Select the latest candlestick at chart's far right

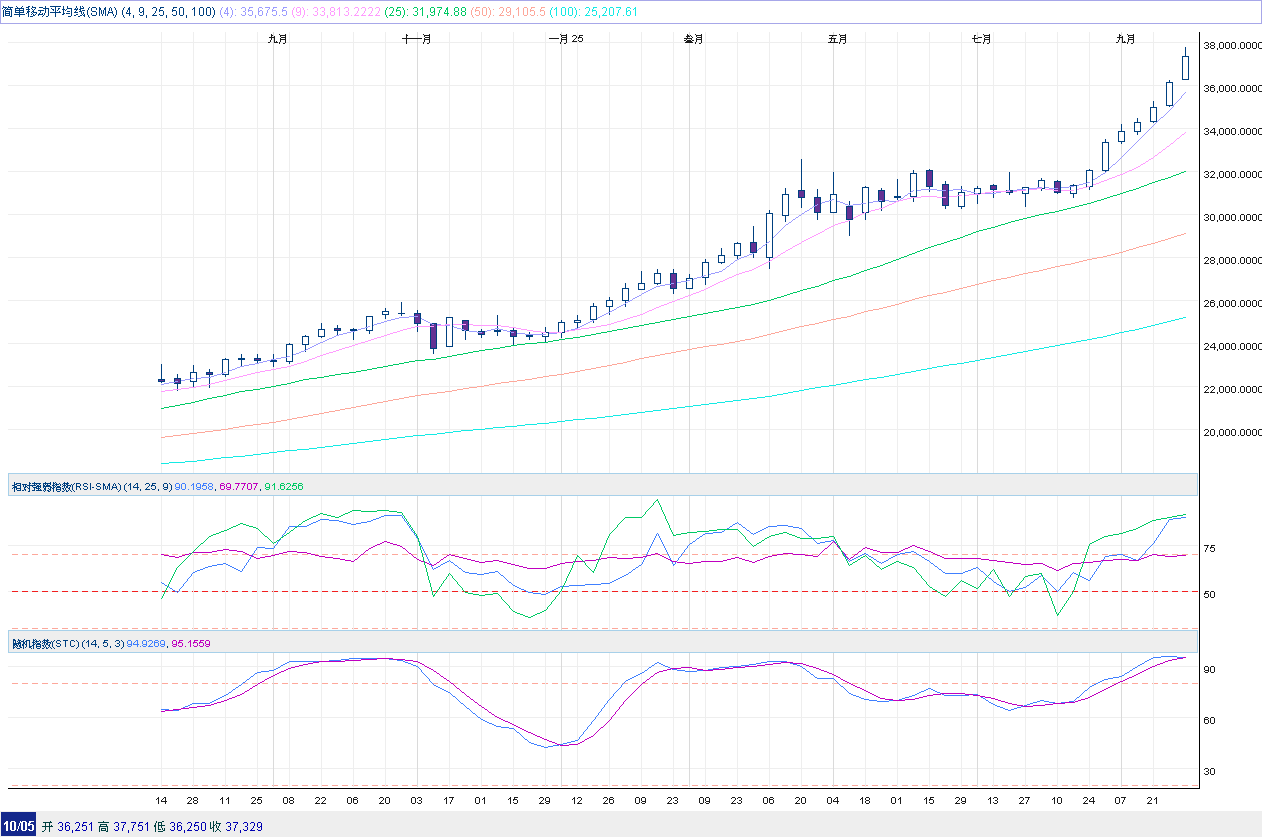click(1185, 68)
